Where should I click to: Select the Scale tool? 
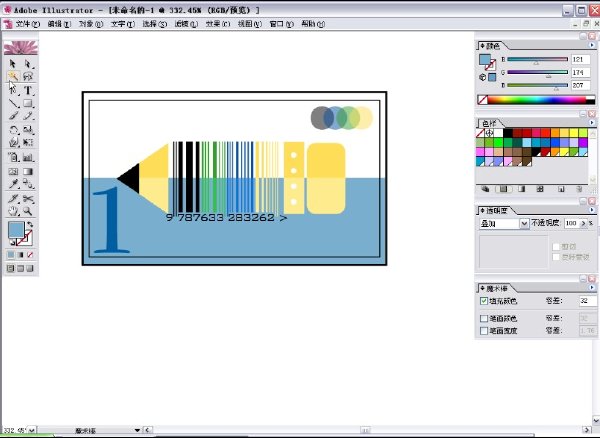click(x=28, y=130)
